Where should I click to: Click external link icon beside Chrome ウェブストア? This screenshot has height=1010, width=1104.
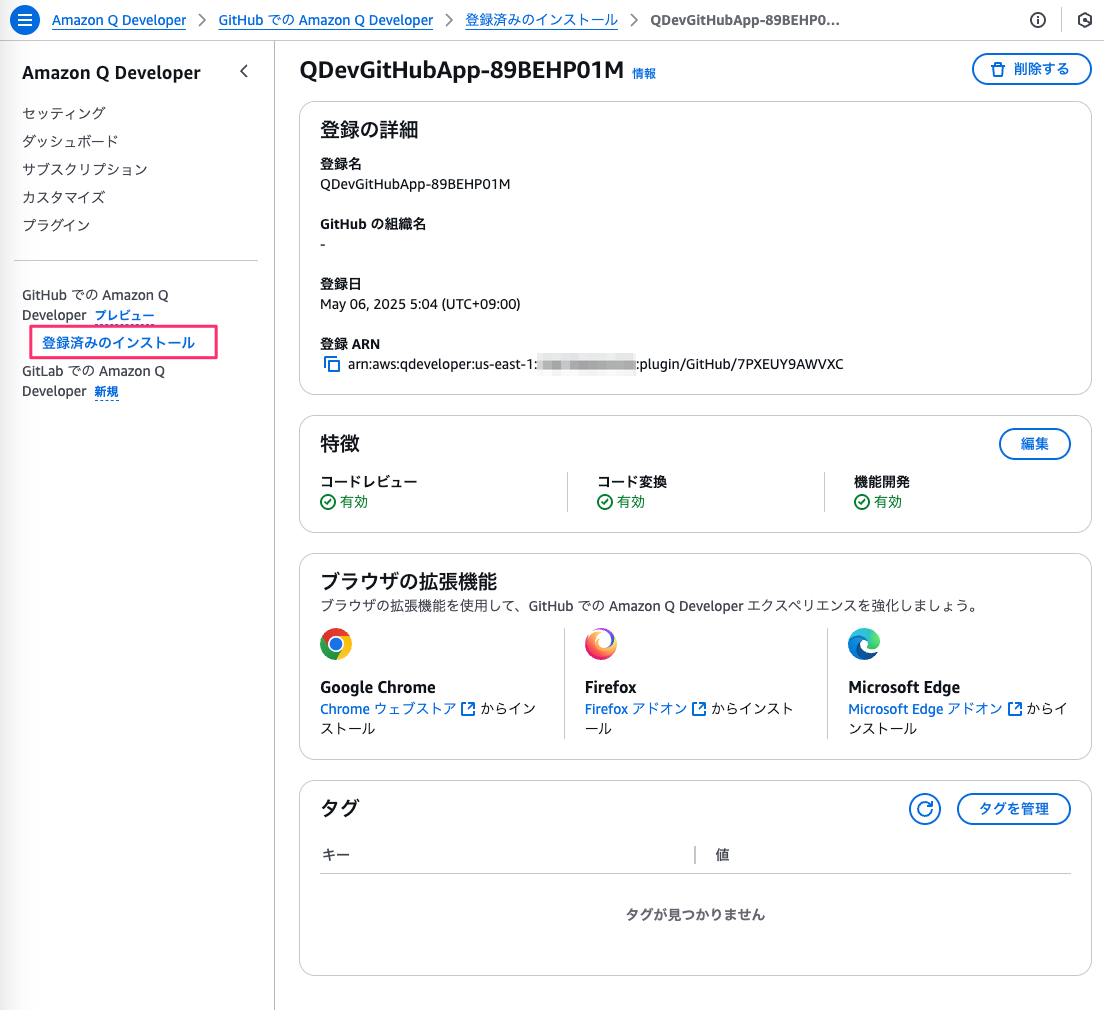(468, 709)
